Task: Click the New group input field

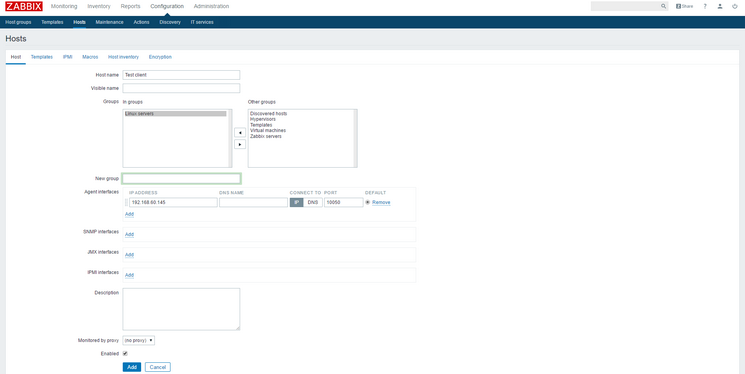Action: pos(181,179)
